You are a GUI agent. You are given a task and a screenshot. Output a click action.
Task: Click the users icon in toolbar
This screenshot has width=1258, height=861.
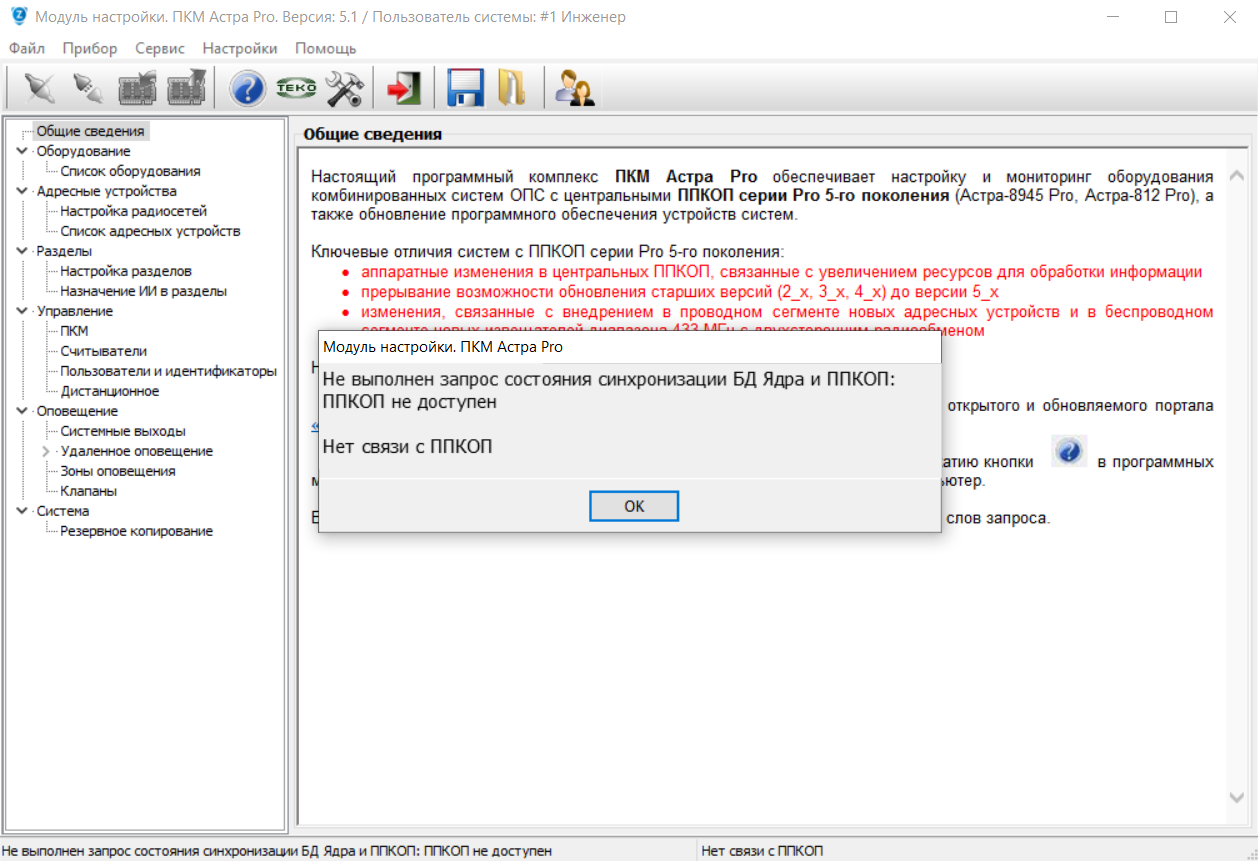click(576, 88)
